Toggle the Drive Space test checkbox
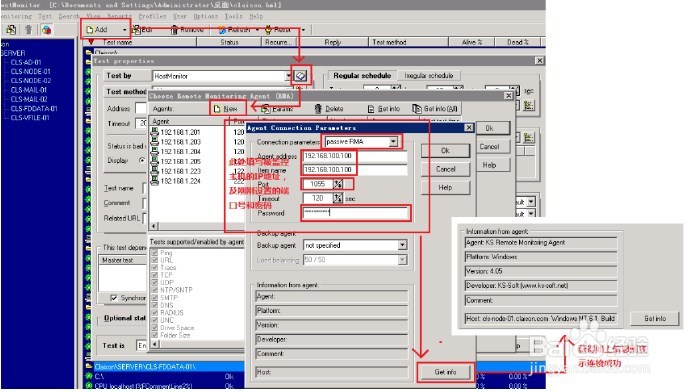The height and width of the screenshot is (392, 690). click(x=154, y=328)
